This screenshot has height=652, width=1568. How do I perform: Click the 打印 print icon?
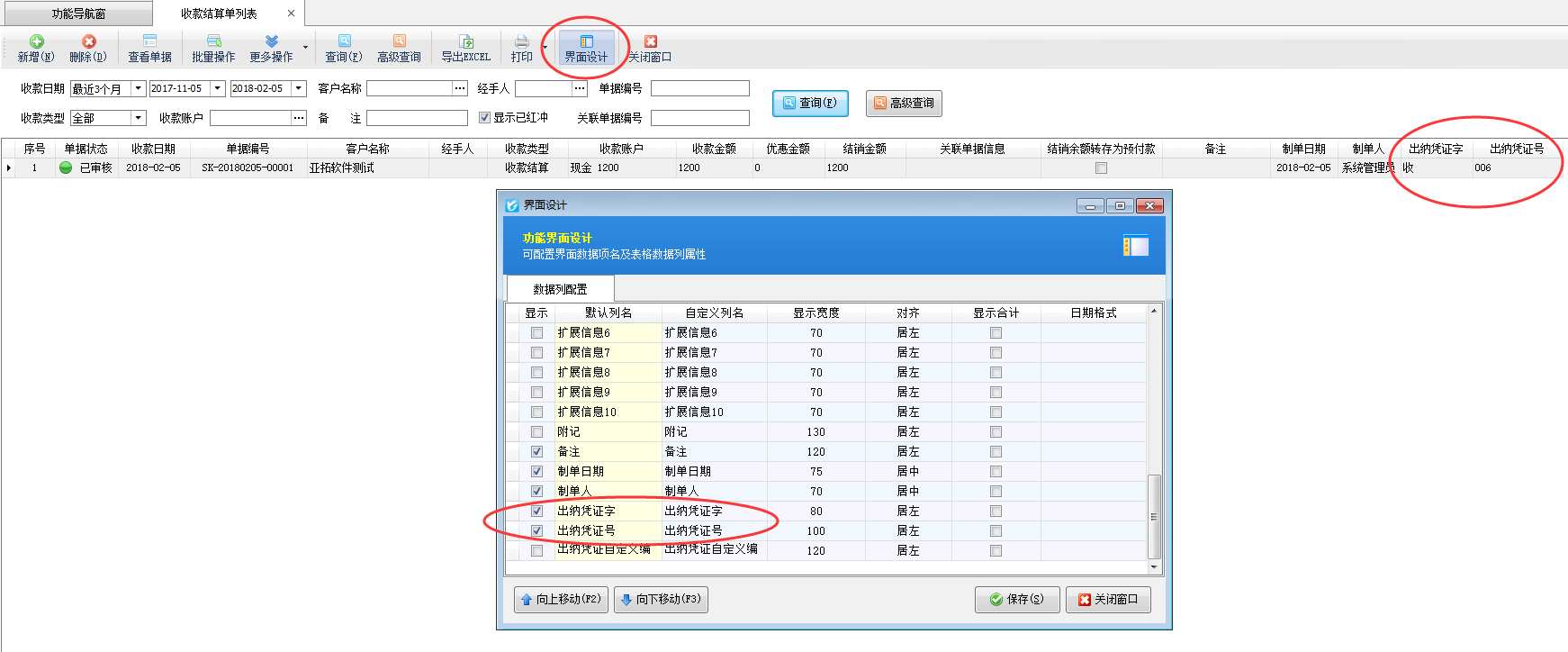(521, 41)
